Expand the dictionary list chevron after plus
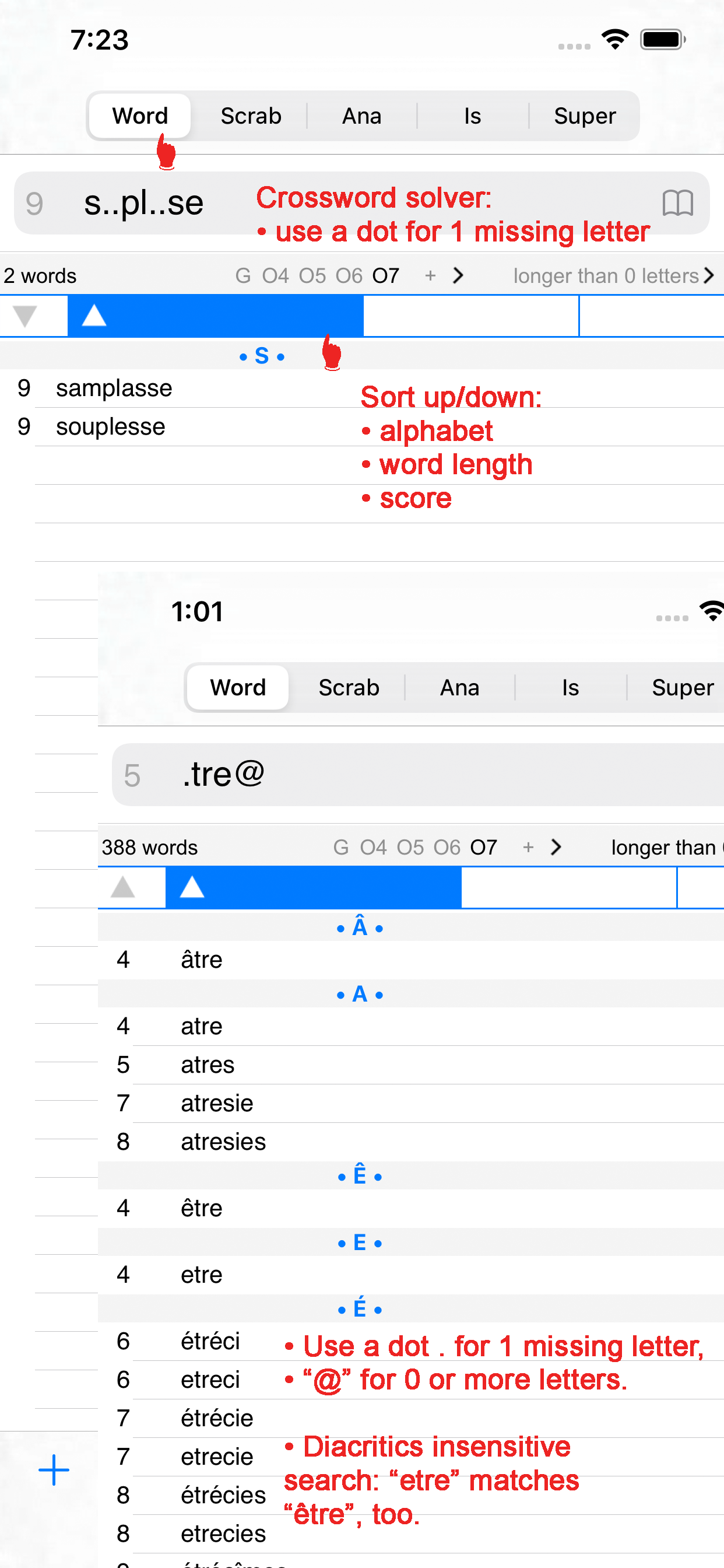The width and height of the screenshot is (724, 1568). coord(458,276)
